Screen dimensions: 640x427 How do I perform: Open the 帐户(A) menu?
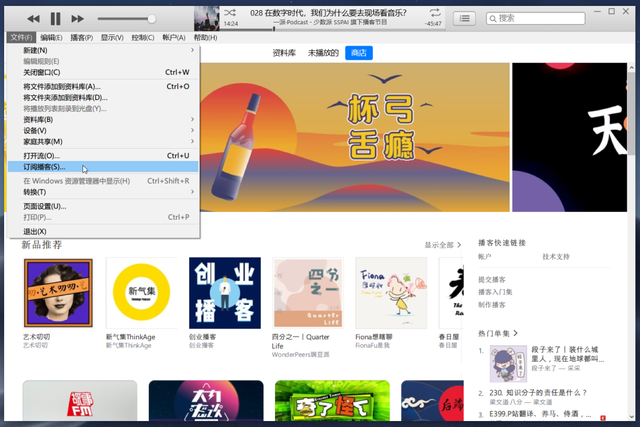(x=173, y=38)
